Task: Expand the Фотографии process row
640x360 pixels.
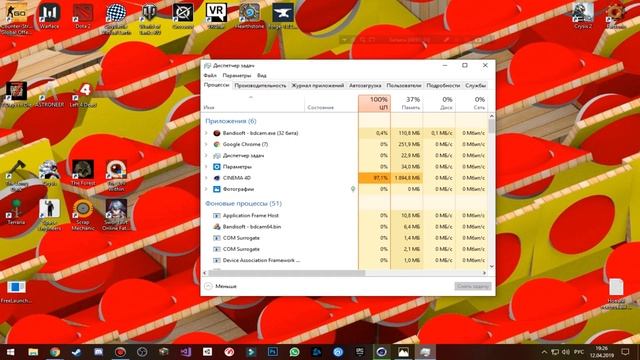Action: 206,189
